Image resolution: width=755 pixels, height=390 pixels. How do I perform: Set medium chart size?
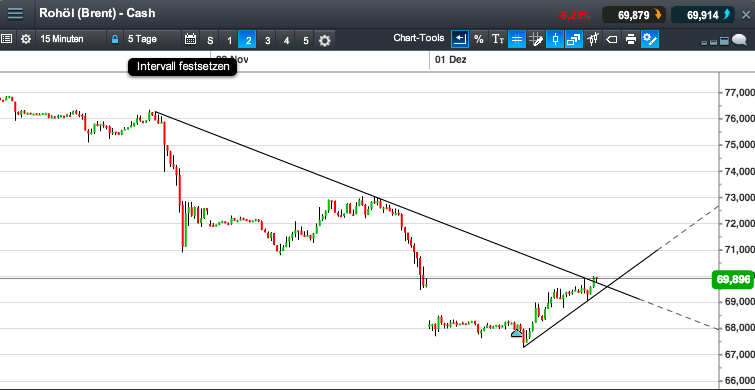point(714,42)
